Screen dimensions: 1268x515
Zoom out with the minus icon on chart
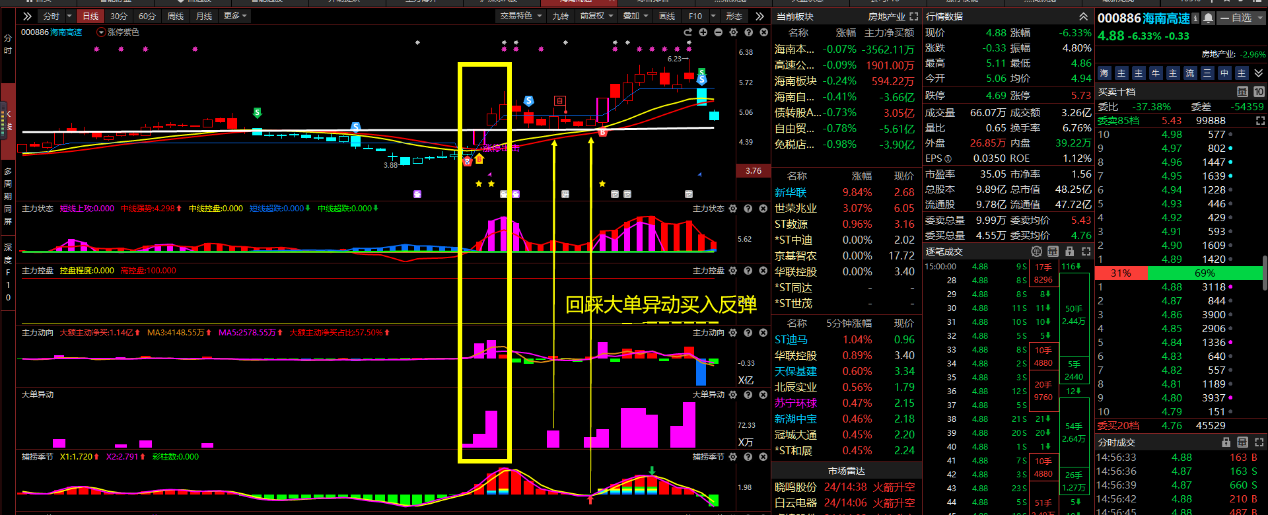tap(717, 33)
